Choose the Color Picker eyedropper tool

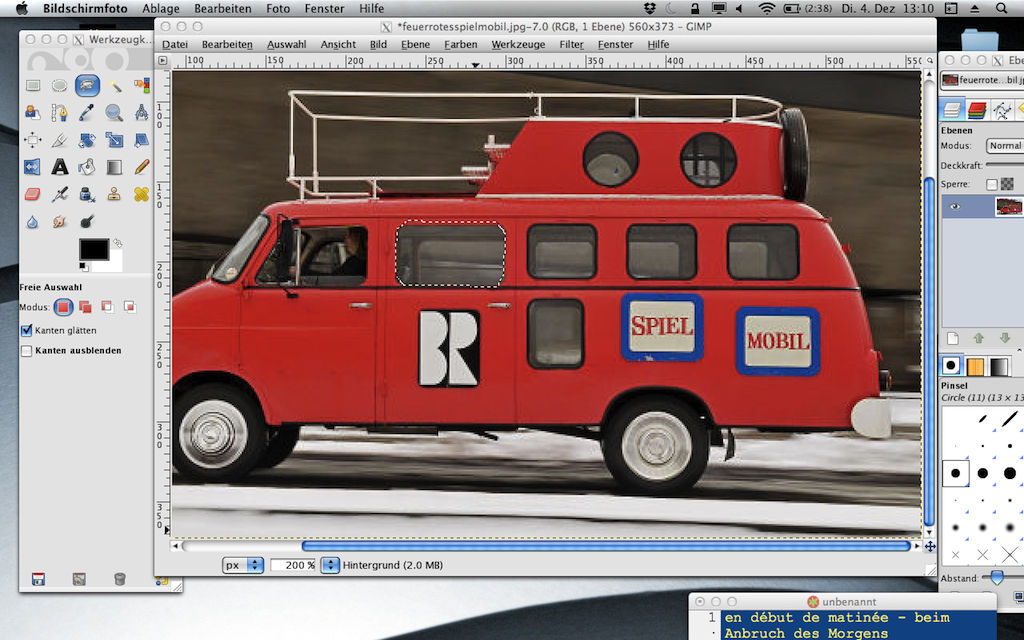coord(87,113)
